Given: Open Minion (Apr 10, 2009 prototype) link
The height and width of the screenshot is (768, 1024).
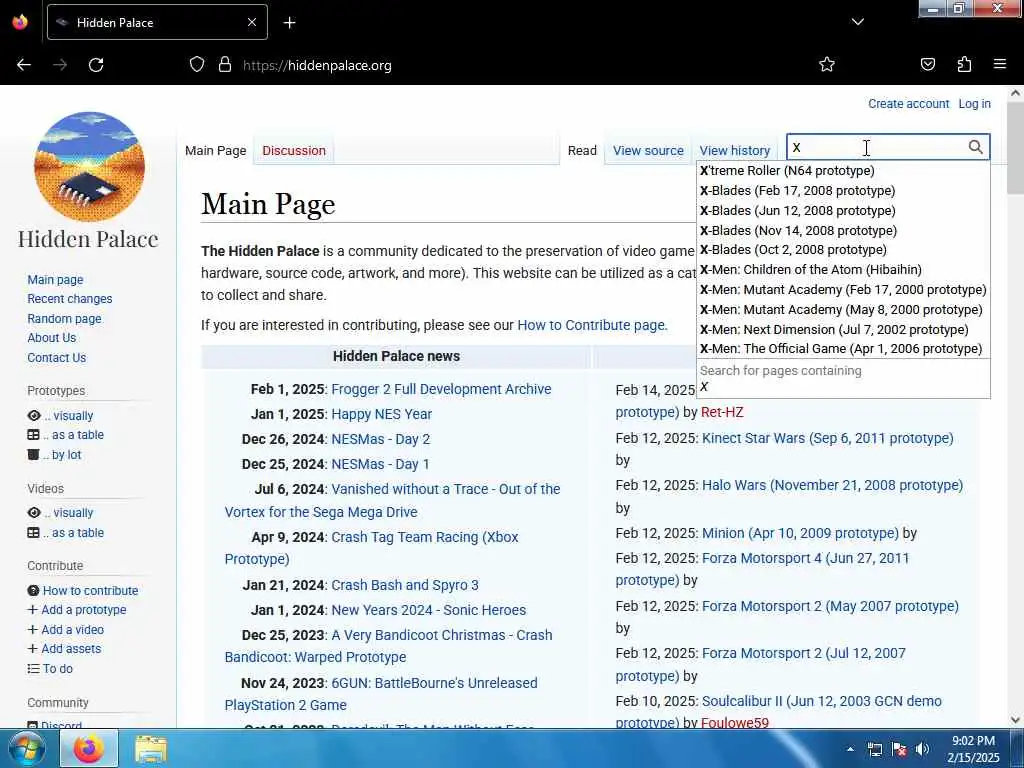Looking at the screenshot, I should tap(800, 533).
